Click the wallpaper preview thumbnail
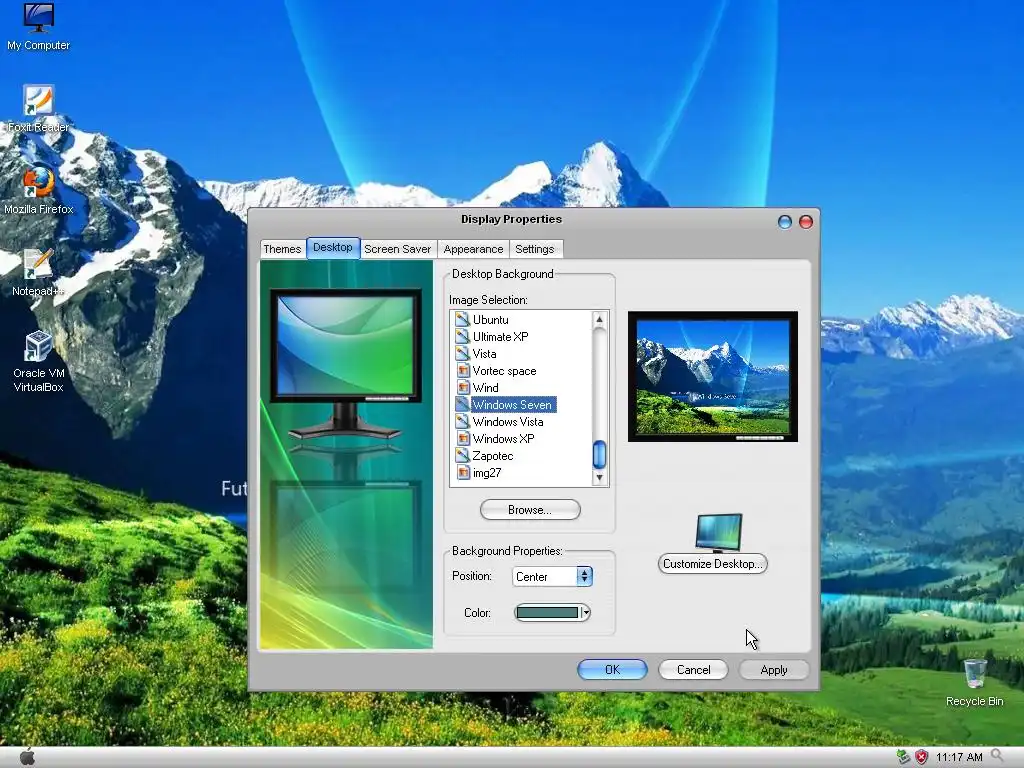This screenshot has height=768, width=1024. click(x=712, y=377)
